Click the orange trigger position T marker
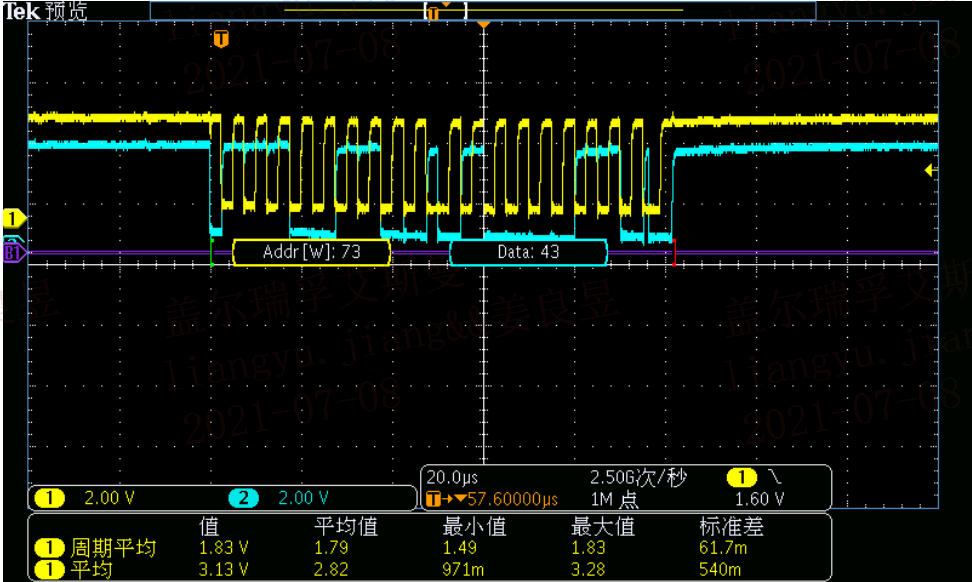The width and height of the screenshot is (972, 582). [221, 40]
